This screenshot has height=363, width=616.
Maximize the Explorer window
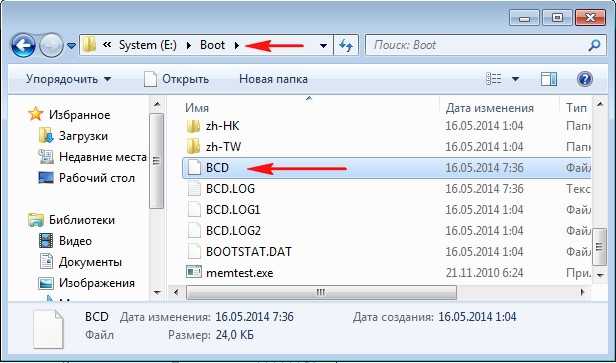pos(557,18)
